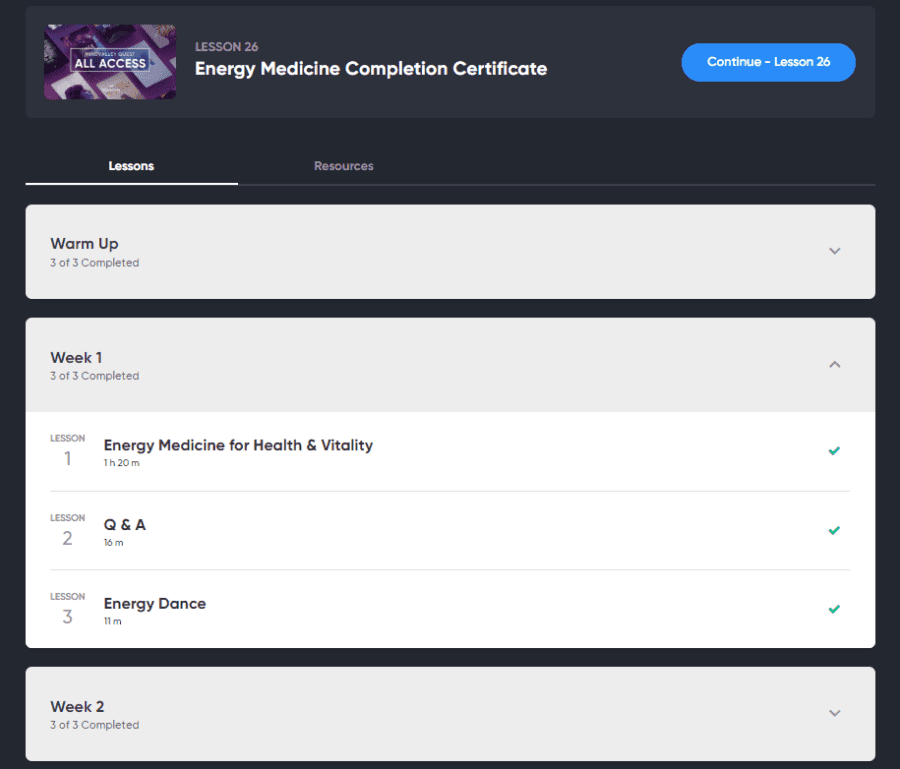The image size is (900, 769).
Task: Select the Lessons tab
Action: click(131, 166)
